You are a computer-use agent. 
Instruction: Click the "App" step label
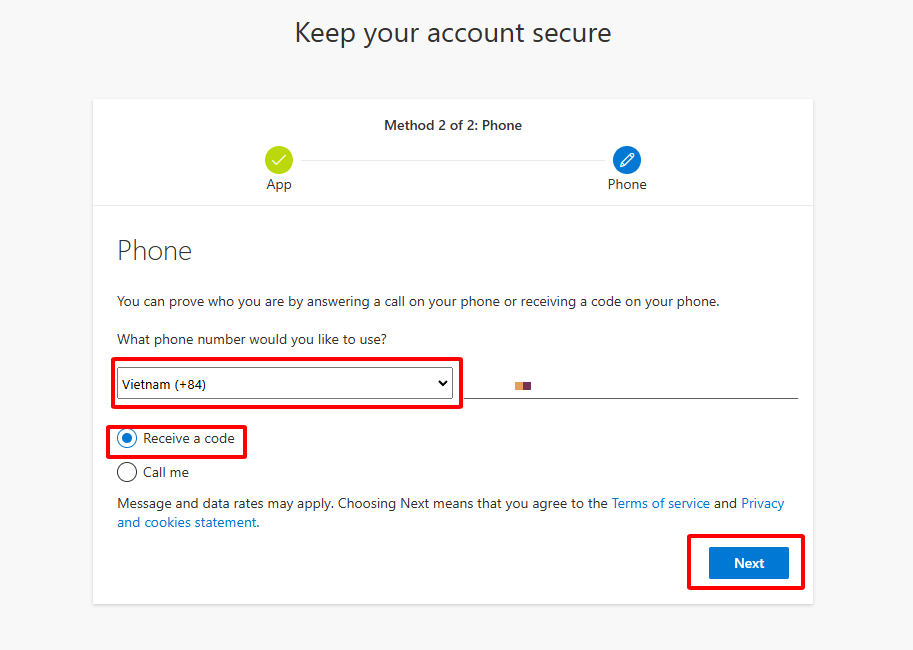pyautogui.click(x=279, y=184)
